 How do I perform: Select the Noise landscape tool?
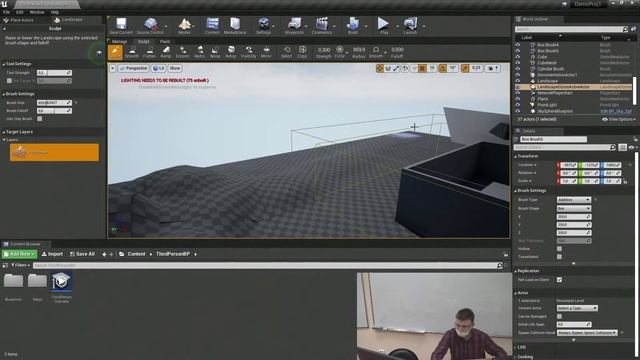pos(215,52)
